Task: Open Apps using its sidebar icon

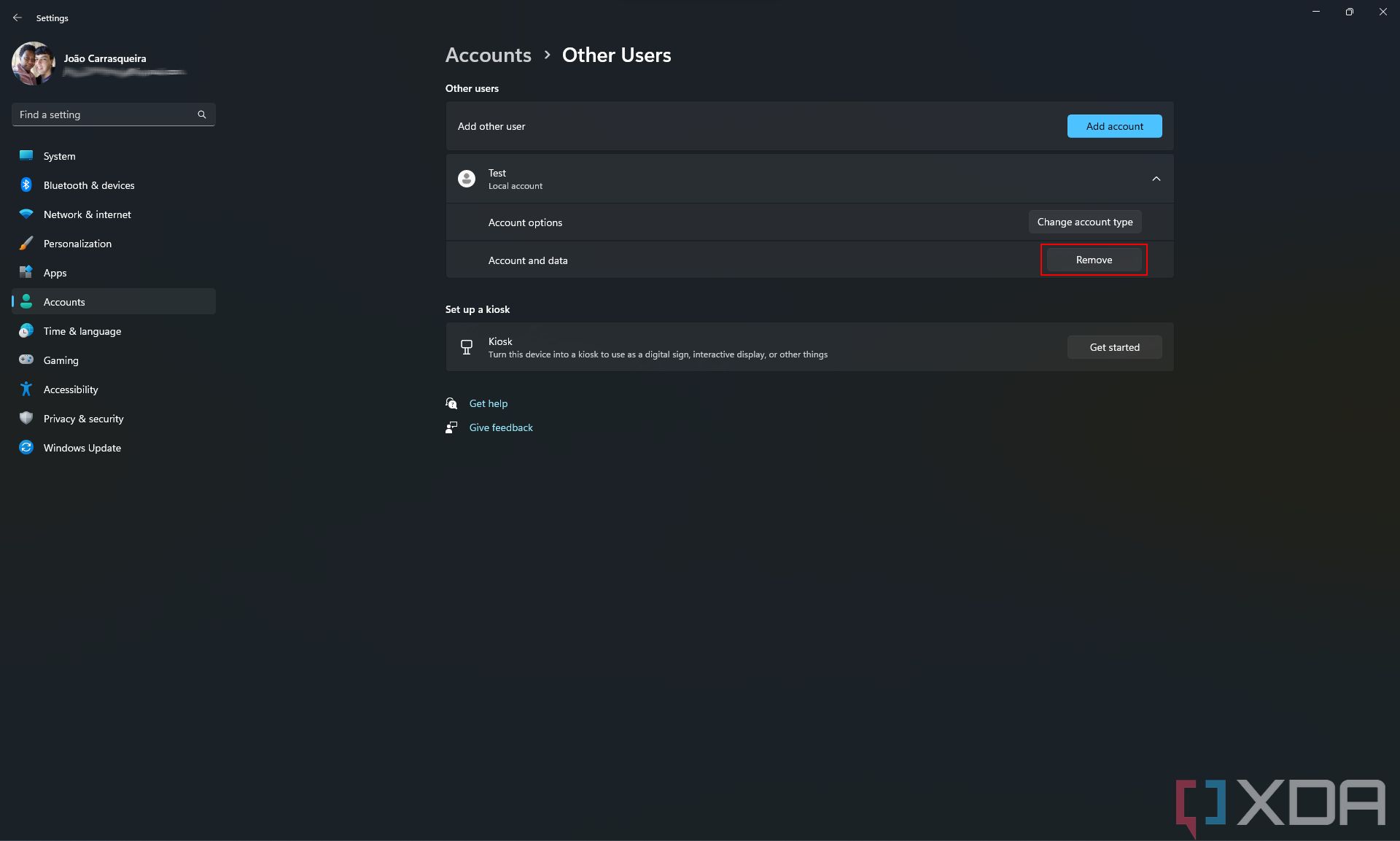Action: 26,272
